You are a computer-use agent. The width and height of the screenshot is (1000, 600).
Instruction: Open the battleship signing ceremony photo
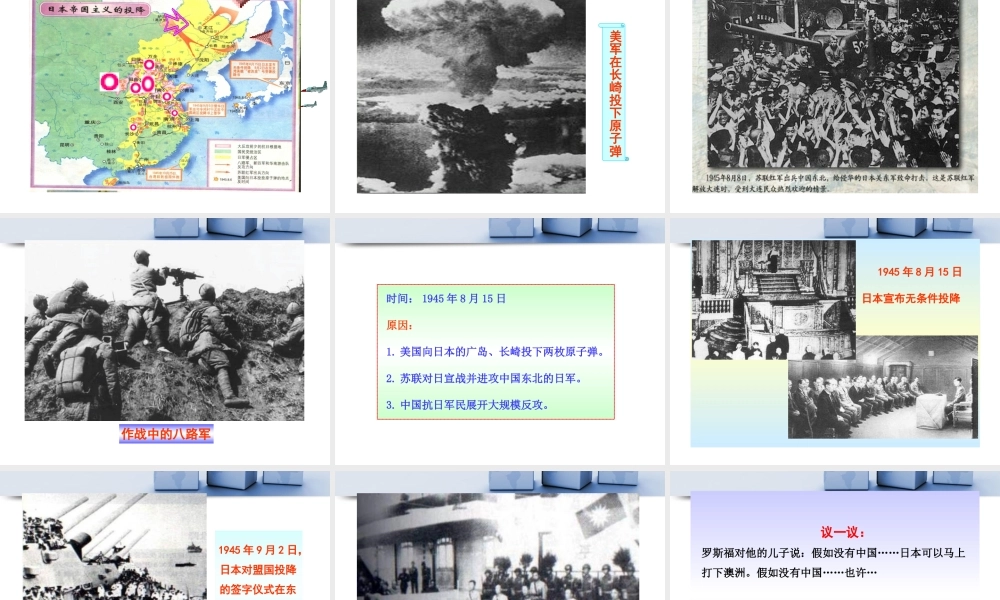coord(114,546)
